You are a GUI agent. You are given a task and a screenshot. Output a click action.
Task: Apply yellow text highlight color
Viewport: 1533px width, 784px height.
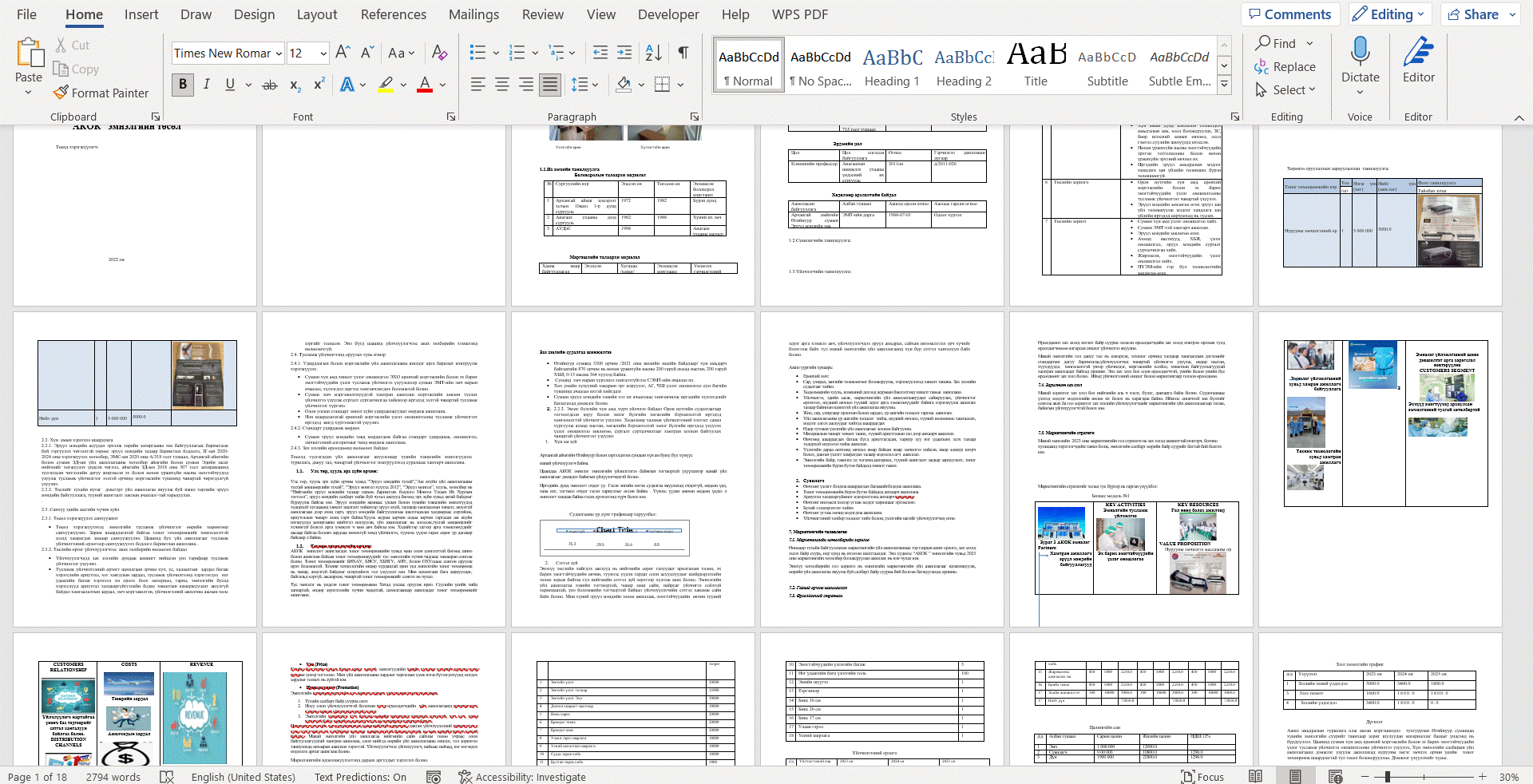click(386, 85)
